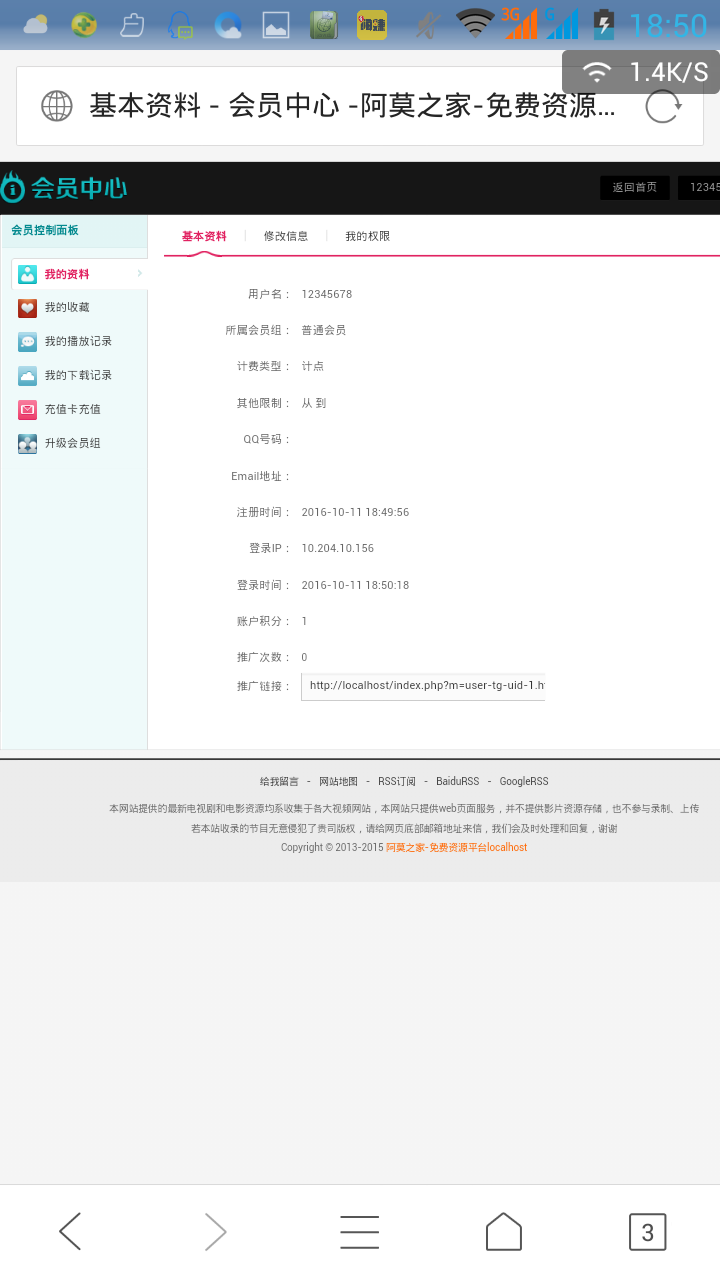Tap the 1.4K/S network speed overlay

tap(641, 72)
